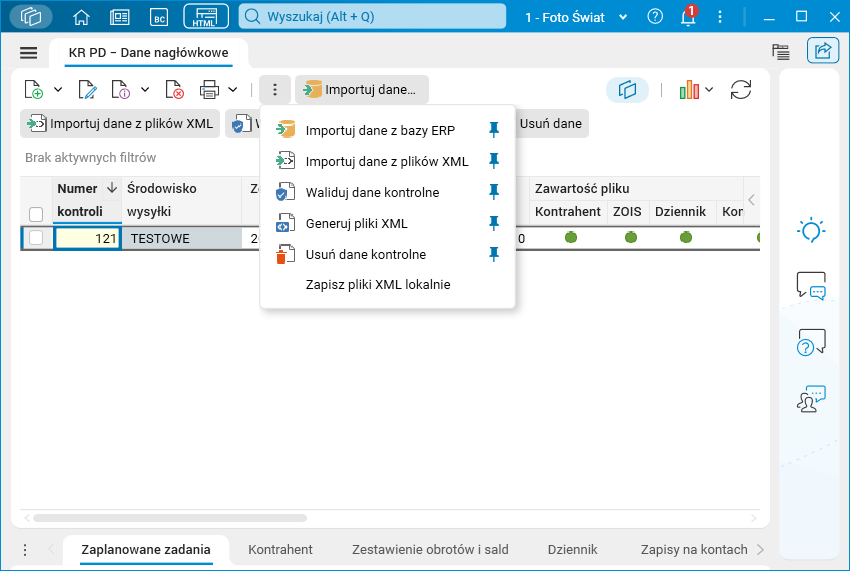The image size is (850, 571).
Task: Click the lightbulb icon in right sidebar
Action: (x=811, y=230)
